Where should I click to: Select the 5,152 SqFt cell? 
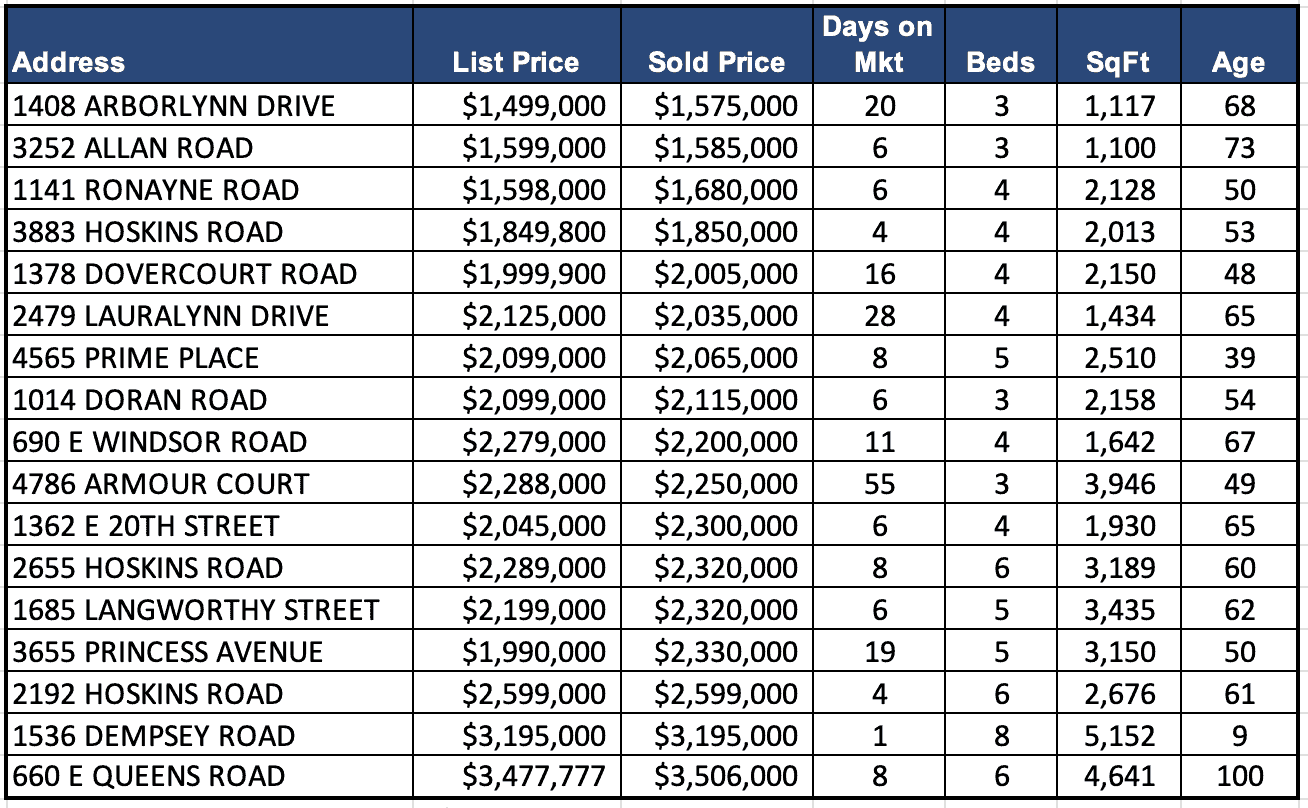pos(1121,736)
